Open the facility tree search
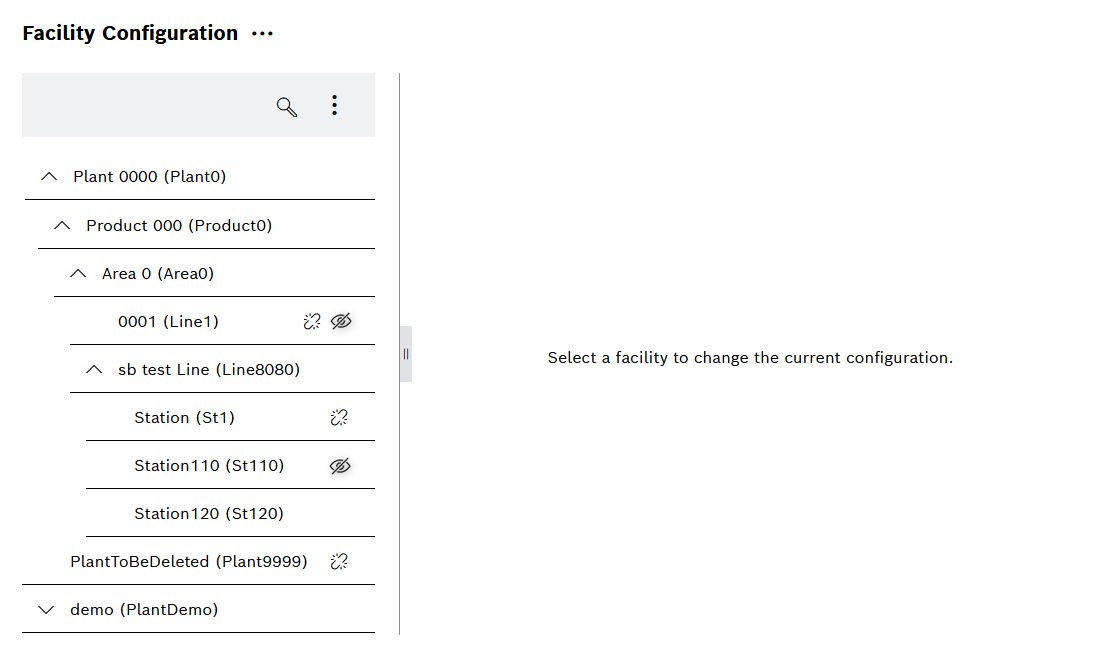The width and height of the screenshot is (1103, 655). [x=287, y=107]
